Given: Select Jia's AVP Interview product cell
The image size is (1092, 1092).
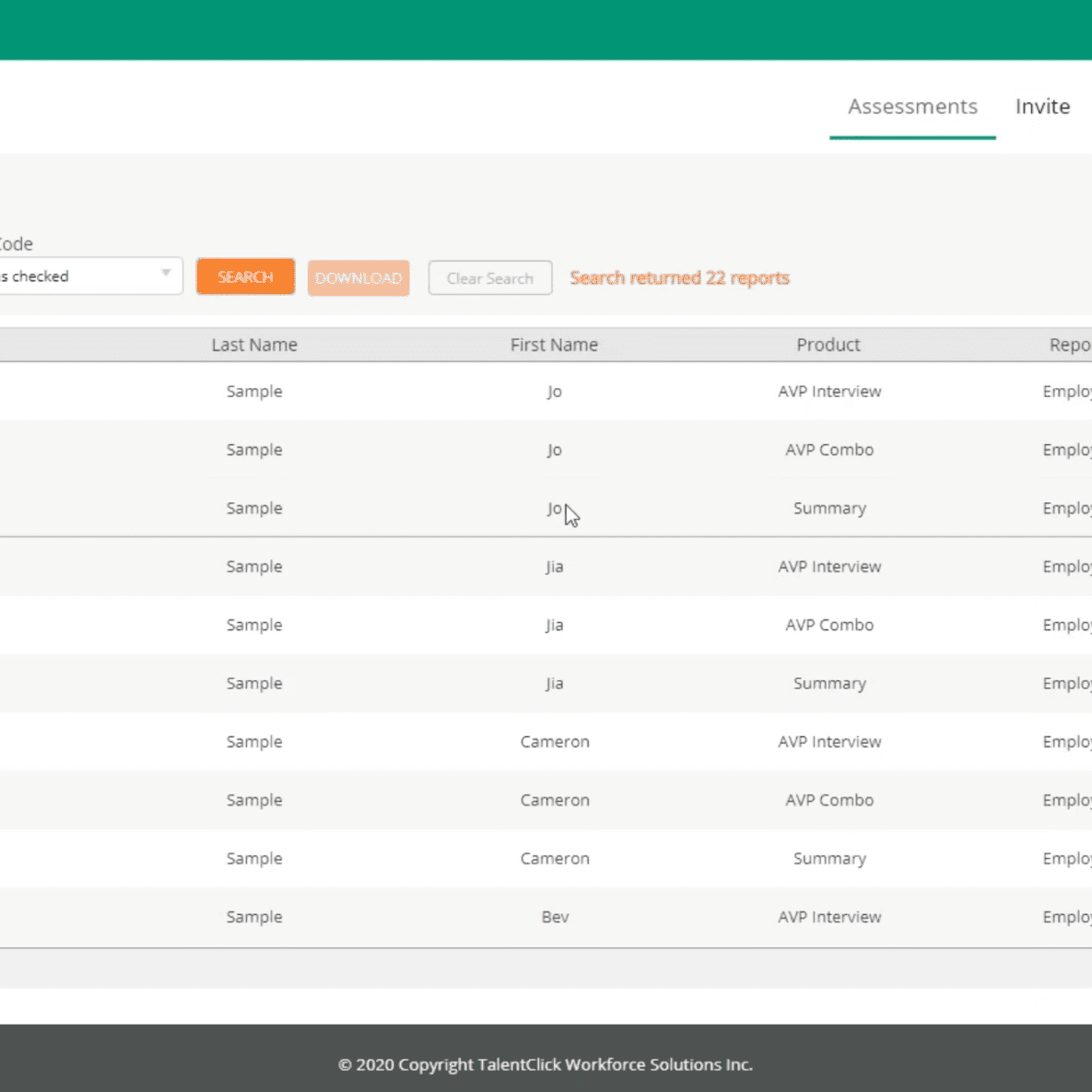Looking at the screenshot, I should pos(829,567).
